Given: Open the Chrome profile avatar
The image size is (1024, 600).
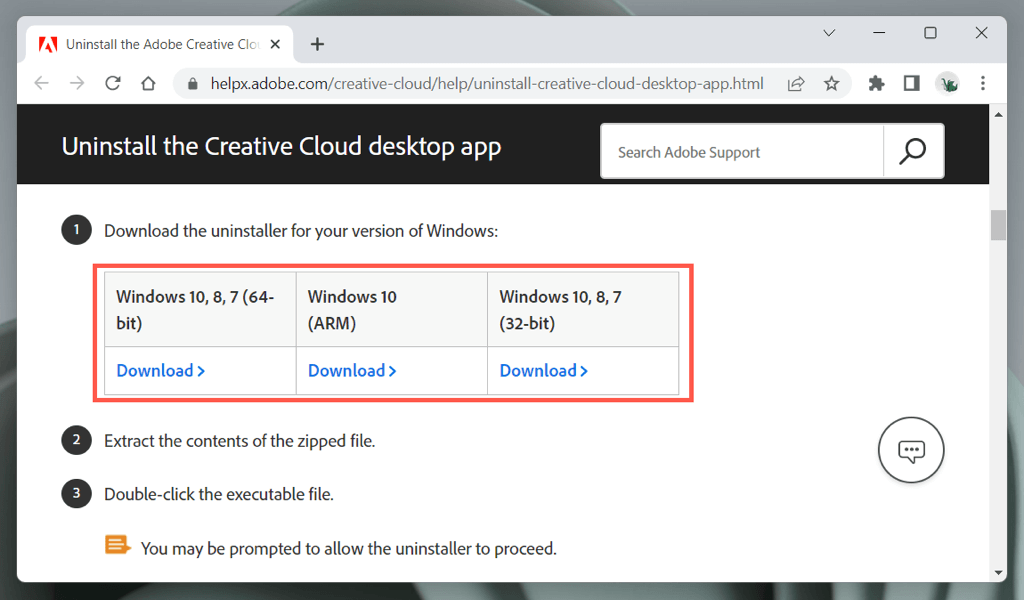Looking at the screenshot, I should [948, 84].
